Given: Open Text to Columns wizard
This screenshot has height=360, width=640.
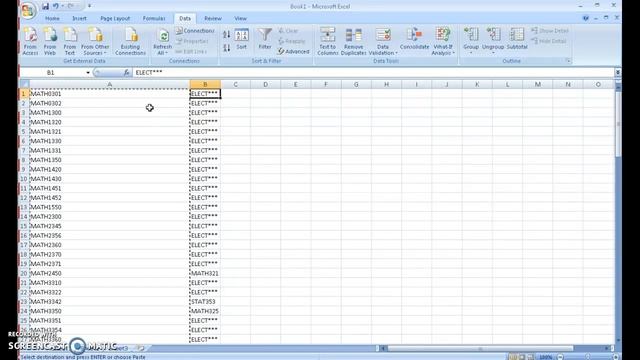Looking at the screenshot, I should [x=327, y=41].
